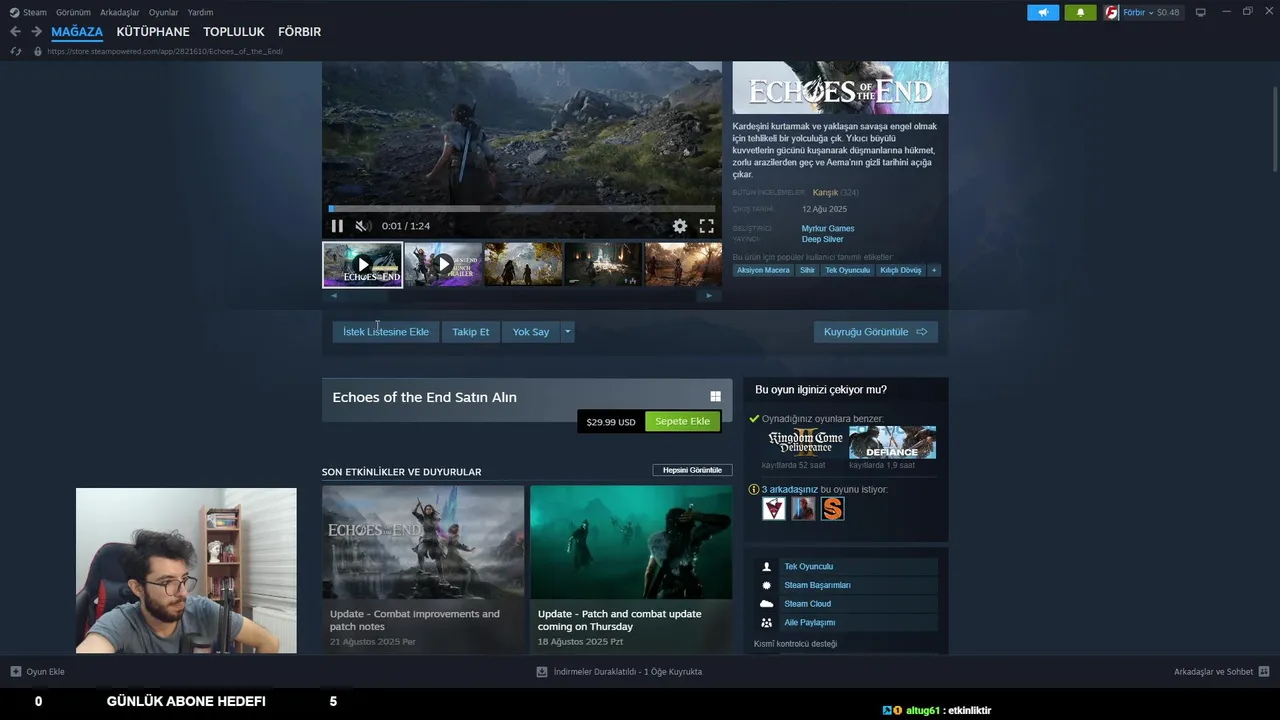Click the Aile Paylaşımı family icon

tap(767, 623)
